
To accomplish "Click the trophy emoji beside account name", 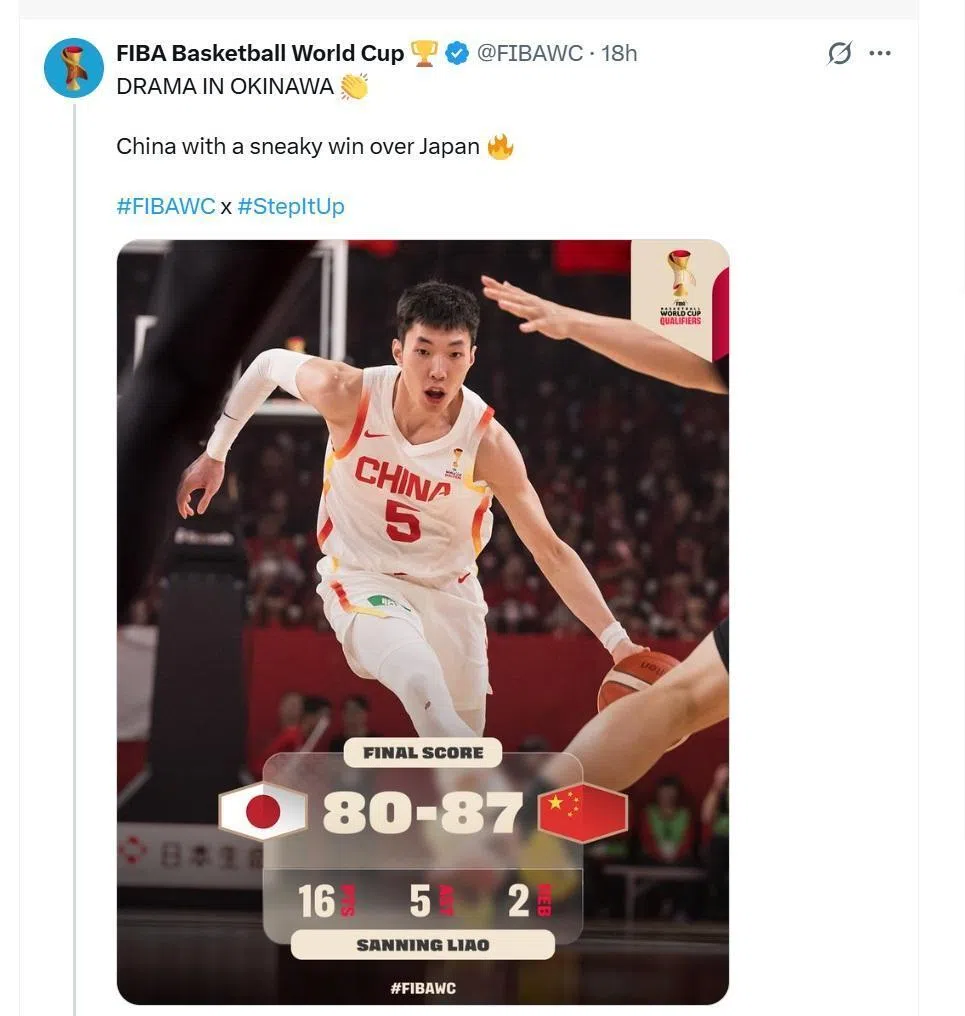I will pos(425,54).
